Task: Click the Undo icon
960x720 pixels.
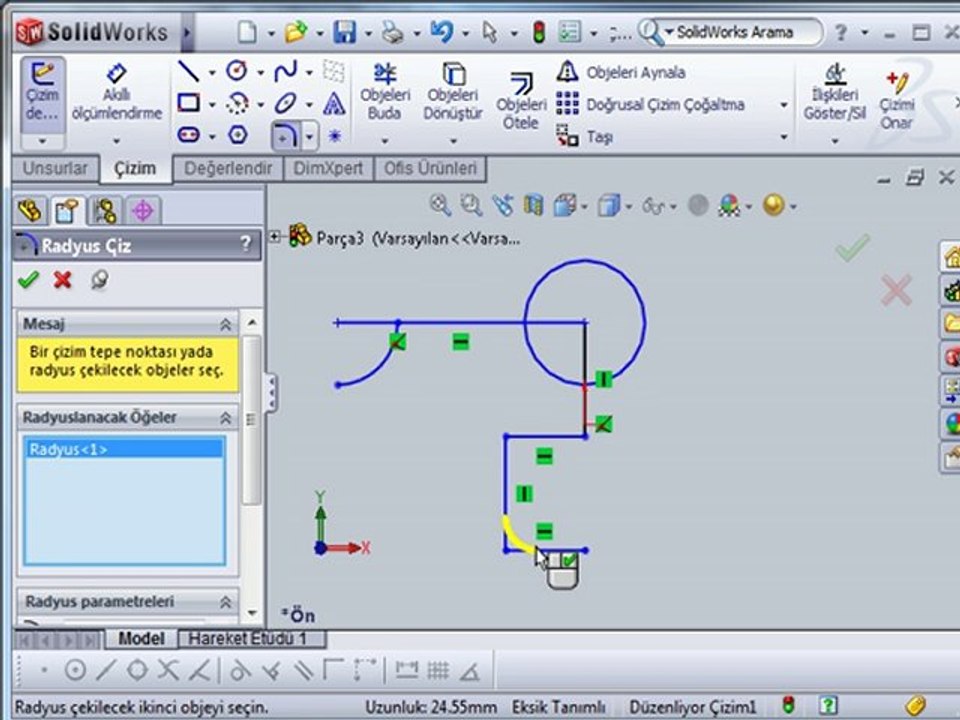Action: 441,31
